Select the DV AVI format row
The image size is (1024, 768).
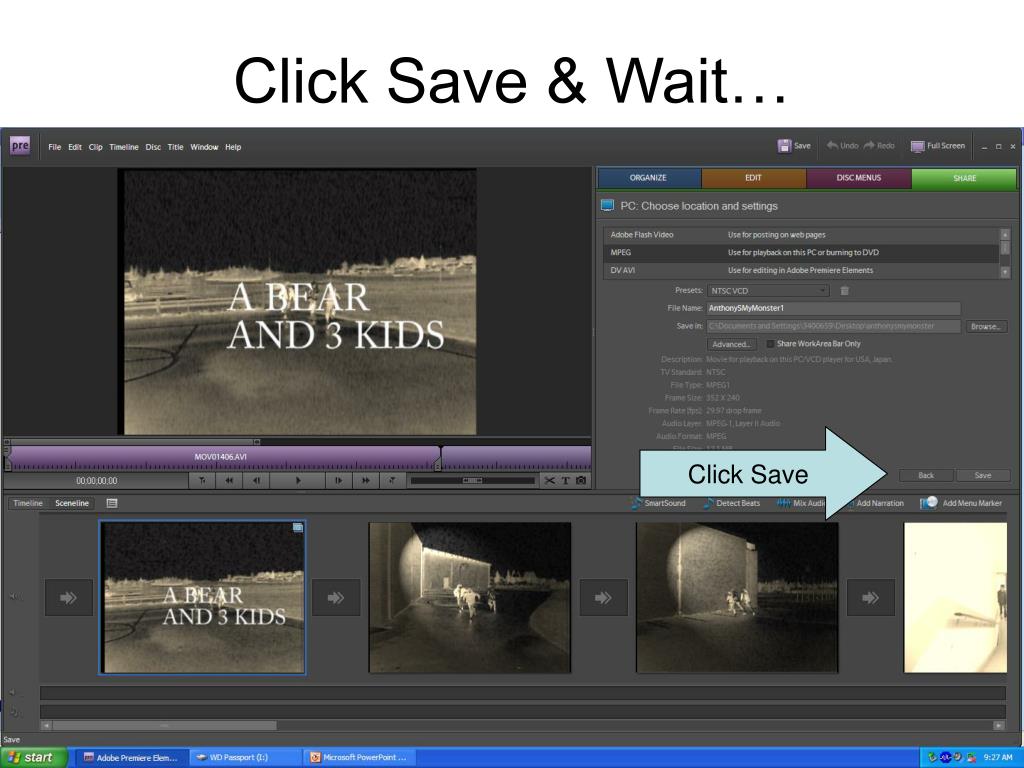tap(801, 270)
